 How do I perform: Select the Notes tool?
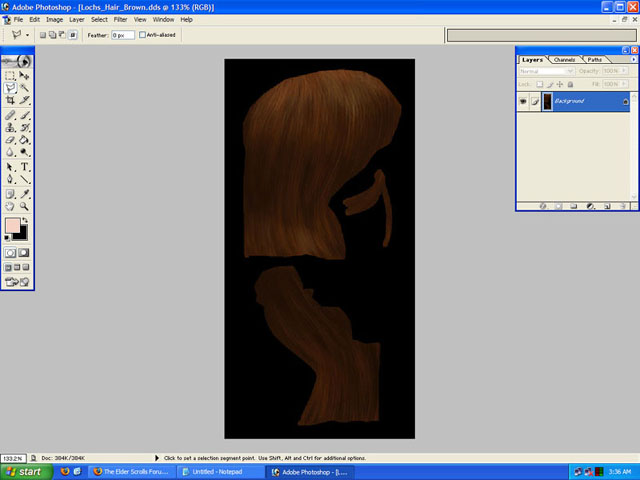(x=10, y=194)
